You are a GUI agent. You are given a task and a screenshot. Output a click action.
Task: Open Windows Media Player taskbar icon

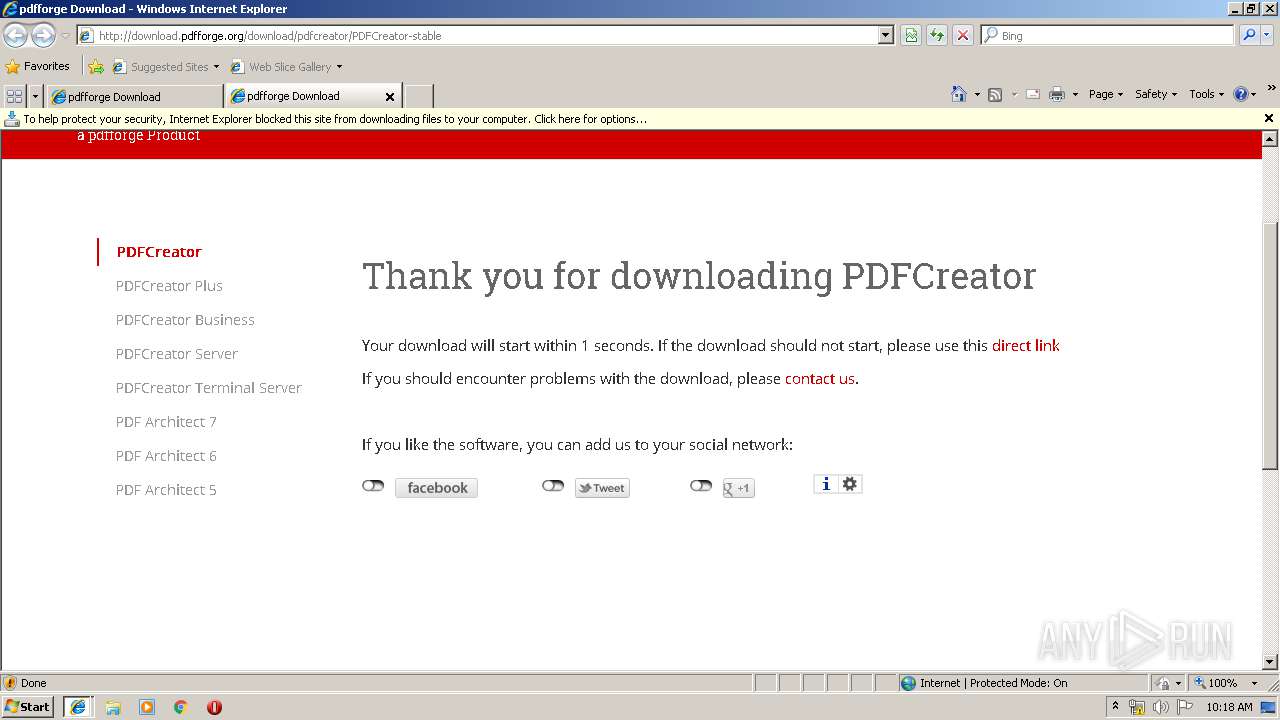[147, 707]
